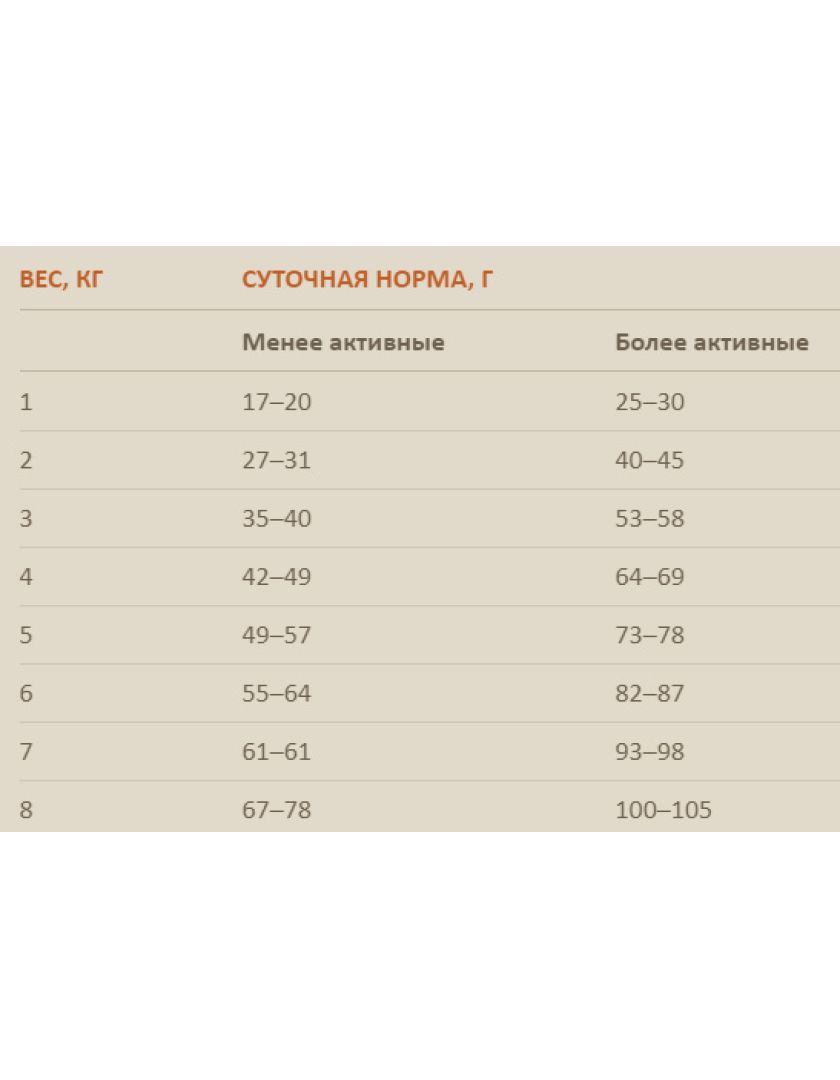Screen dimensions: 840x1080
Task: Click the ВЕС, КГ column header
Action: (61, 280)
